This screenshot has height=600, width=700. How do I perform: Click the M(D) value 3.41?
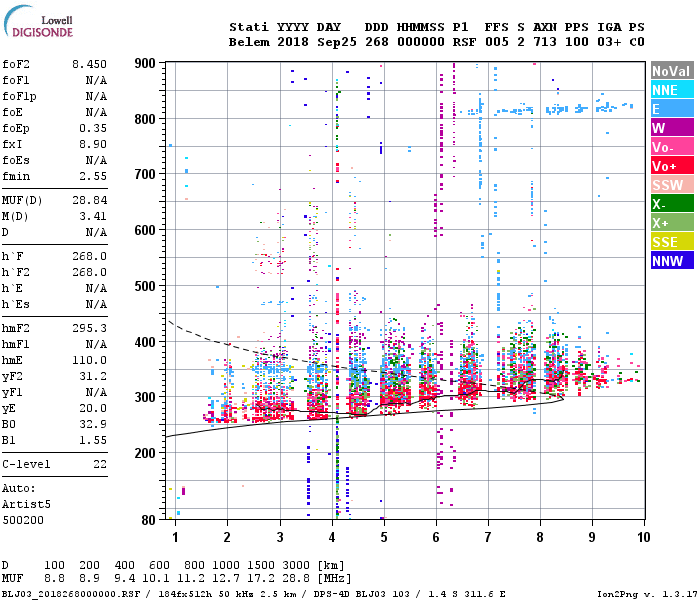[93, 216]
